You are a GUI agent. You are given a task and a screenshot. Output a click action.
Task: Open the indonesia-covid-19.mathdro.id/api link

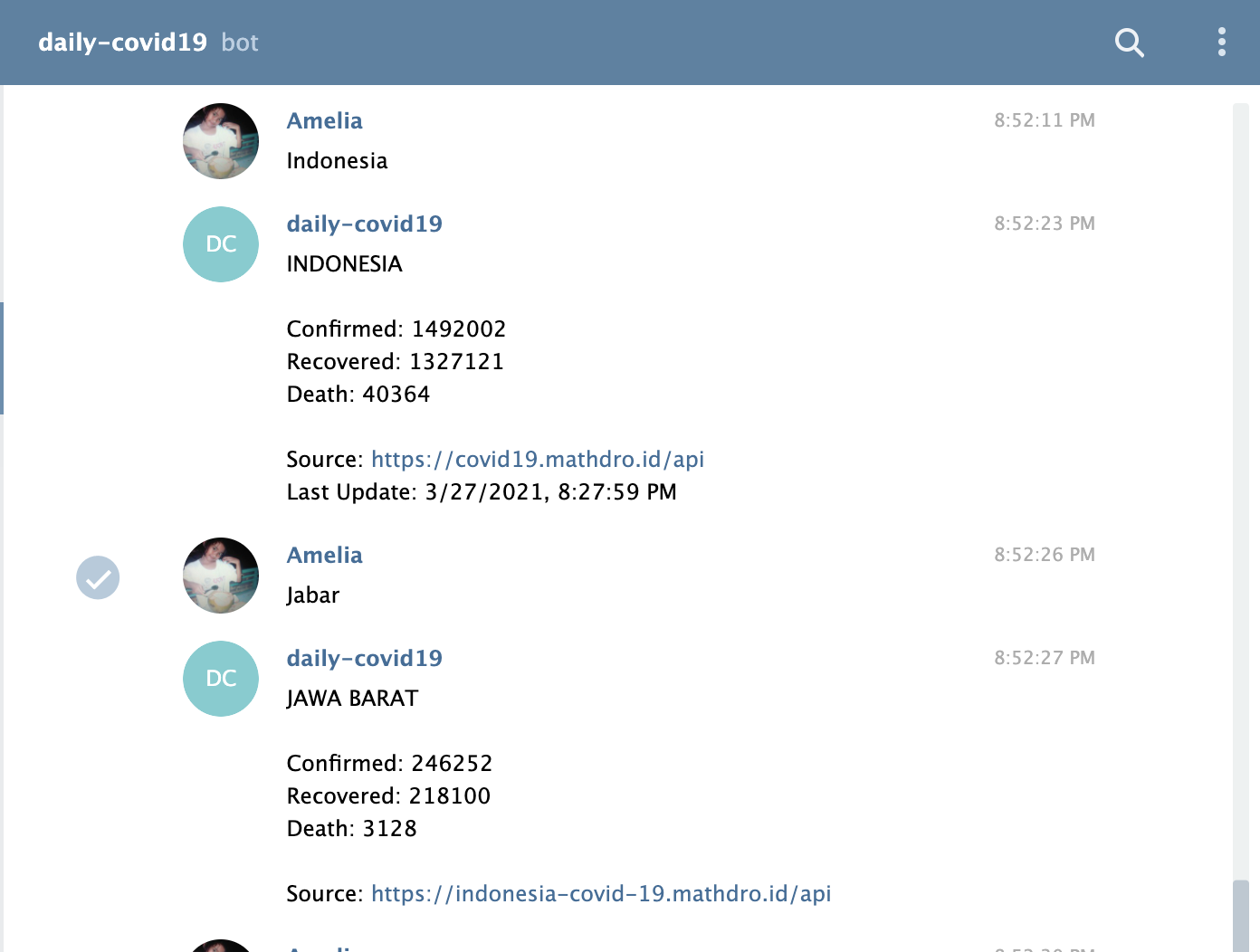601,894
